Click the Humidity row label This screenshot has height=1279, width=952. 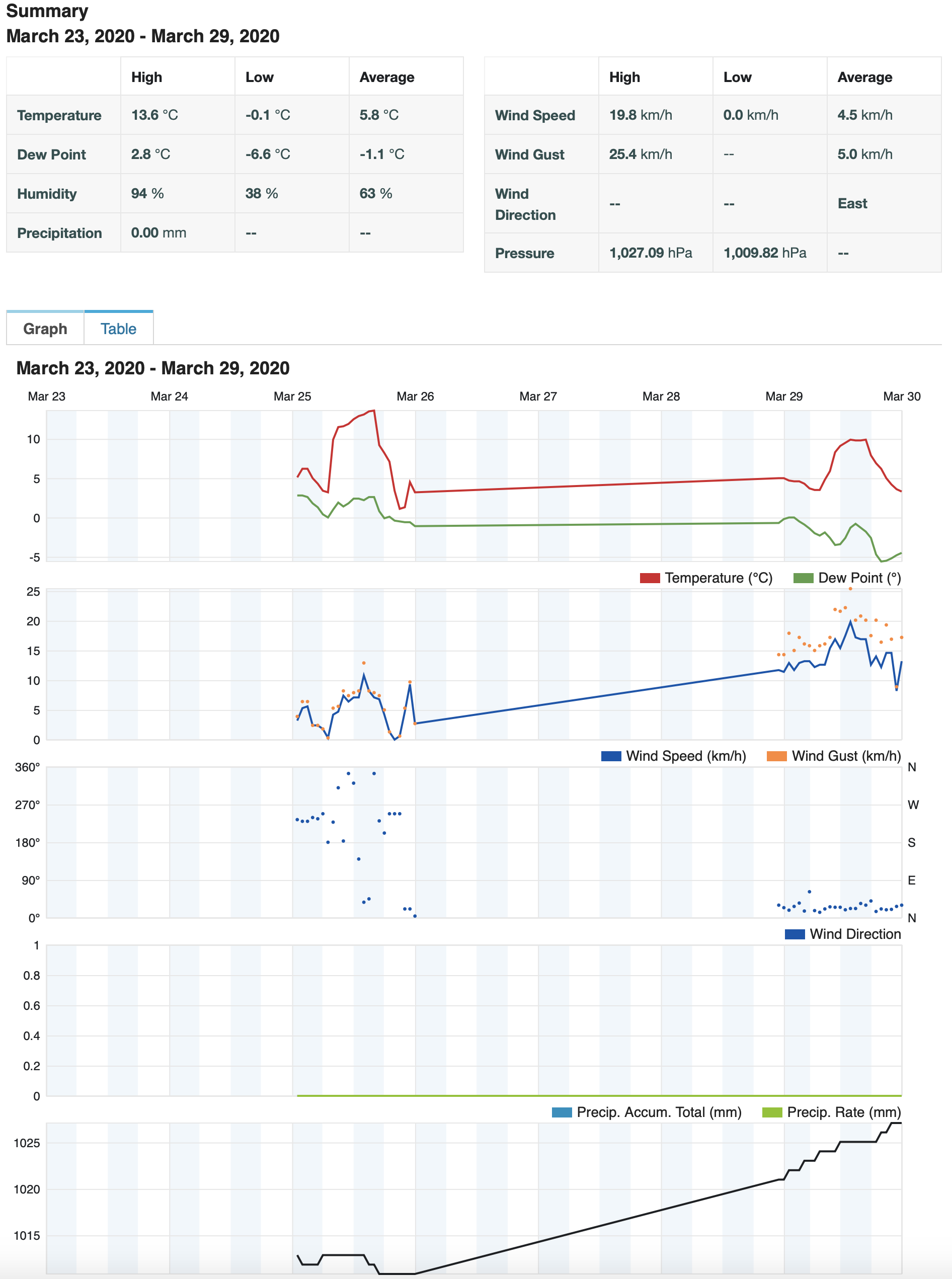point(47,194)
